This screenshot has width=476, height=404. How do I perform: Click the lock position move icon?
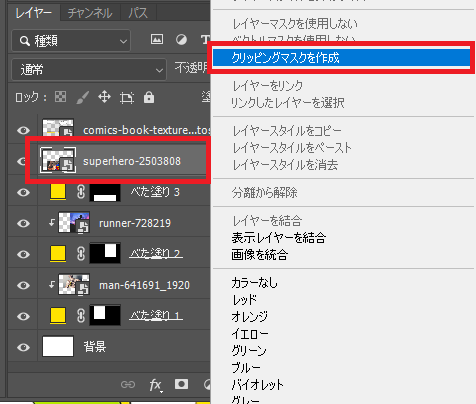(105, 97)
